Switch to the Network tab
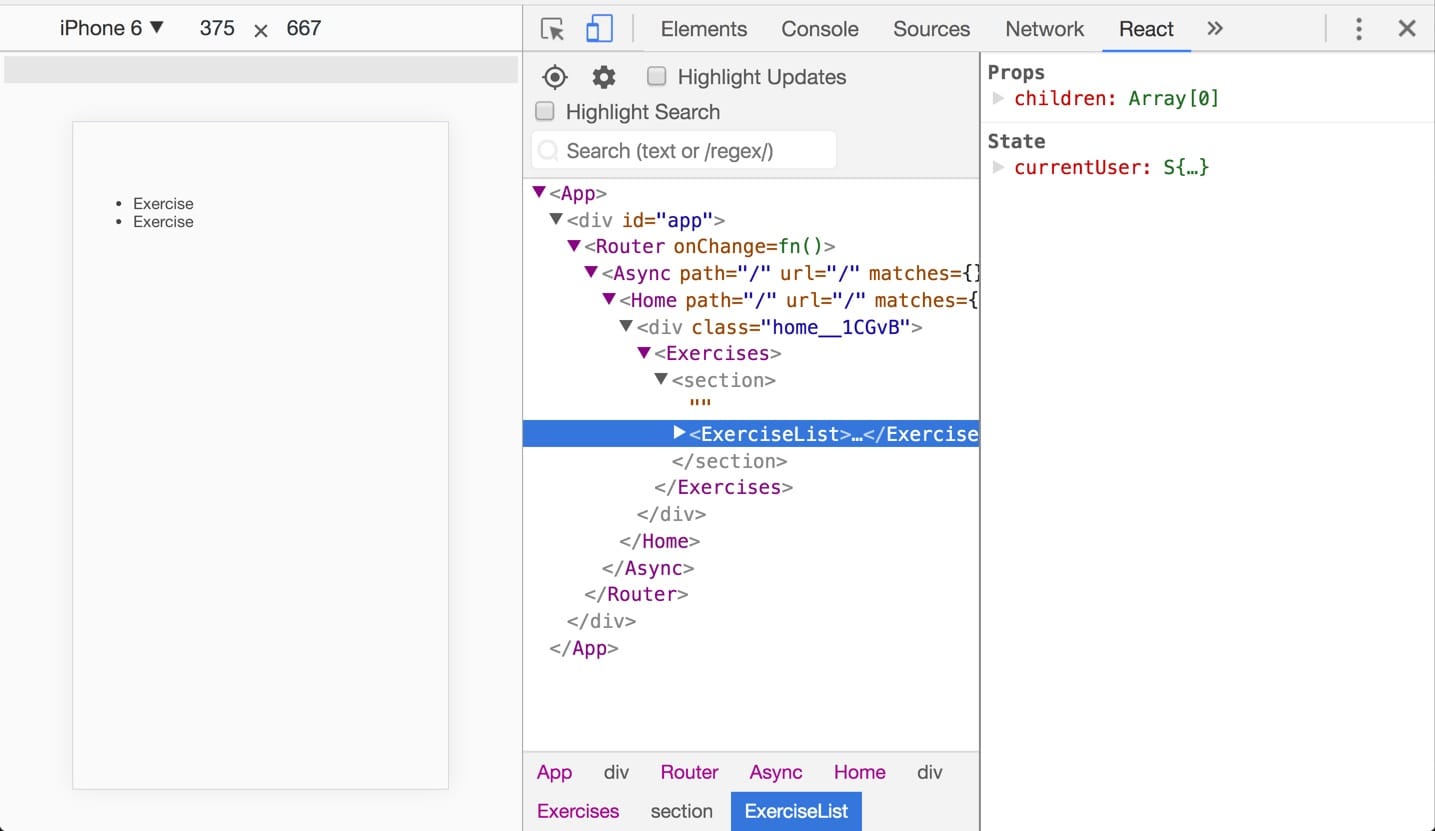This screenshot has width=1435, height=831. (x=1045, y=29)
